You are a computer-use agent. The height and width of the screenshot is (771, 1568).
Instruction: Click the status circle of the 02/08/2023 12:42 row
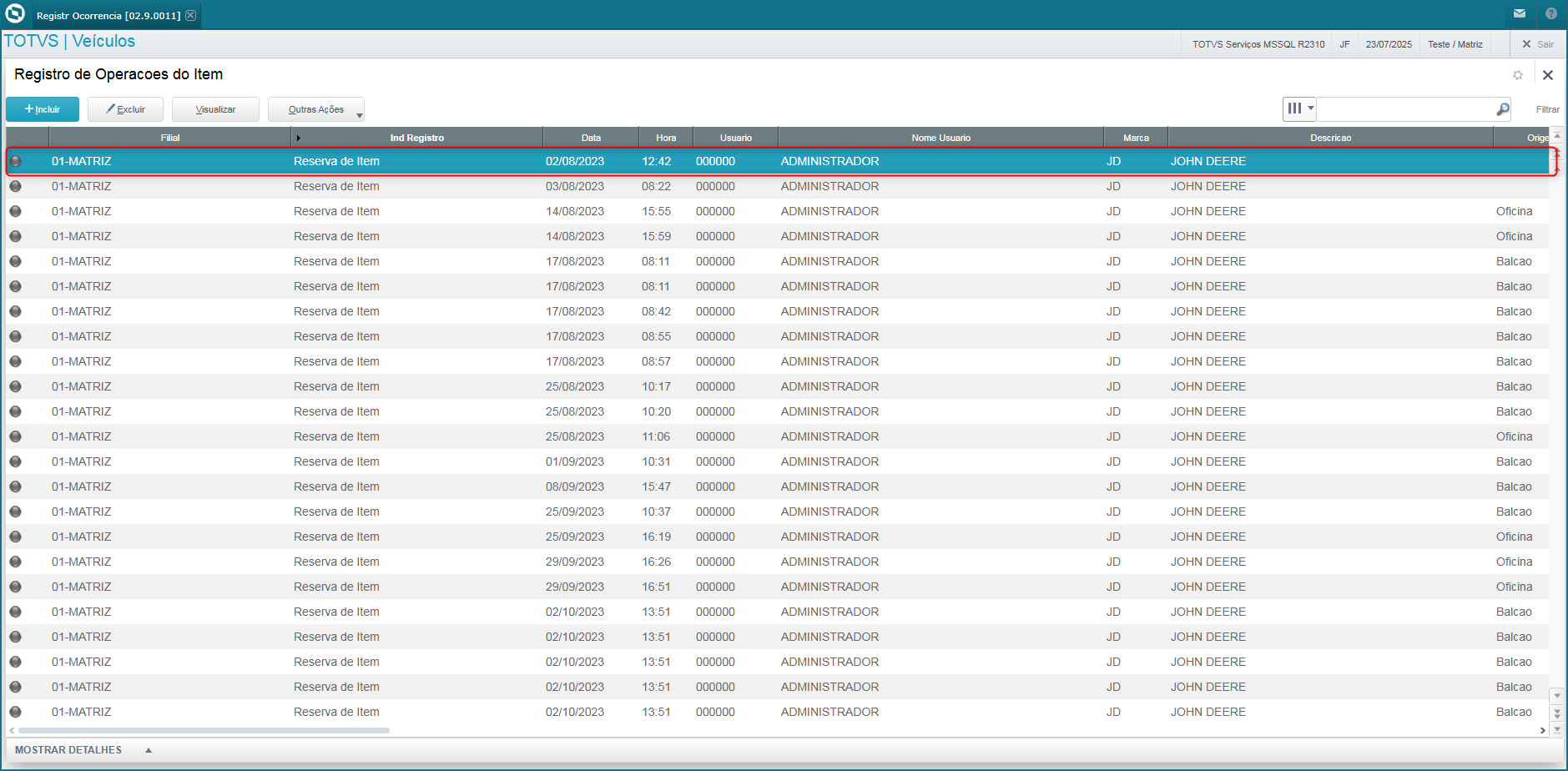(x=15, y=161)
